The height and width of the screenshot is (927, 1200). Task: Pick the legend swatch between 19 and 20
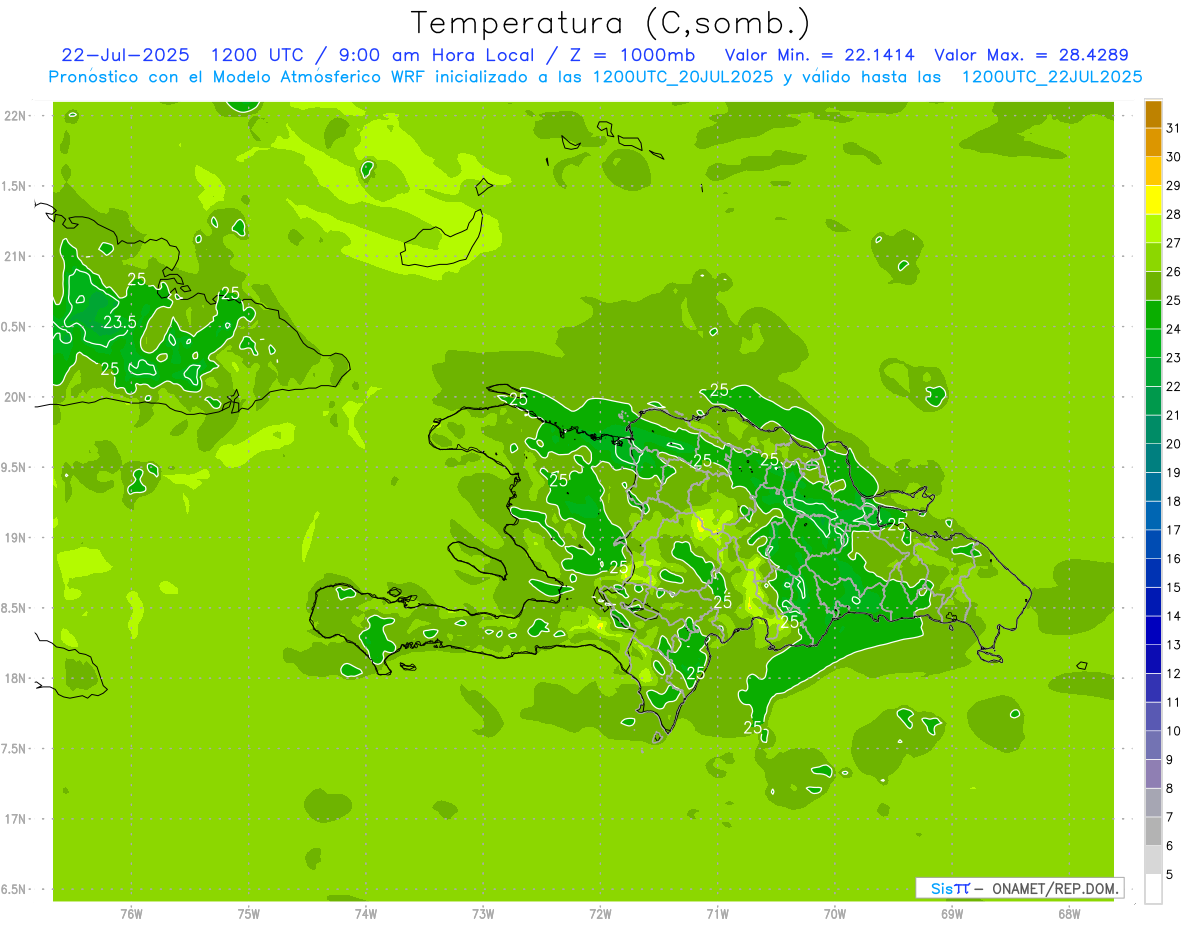[1153, 458]
